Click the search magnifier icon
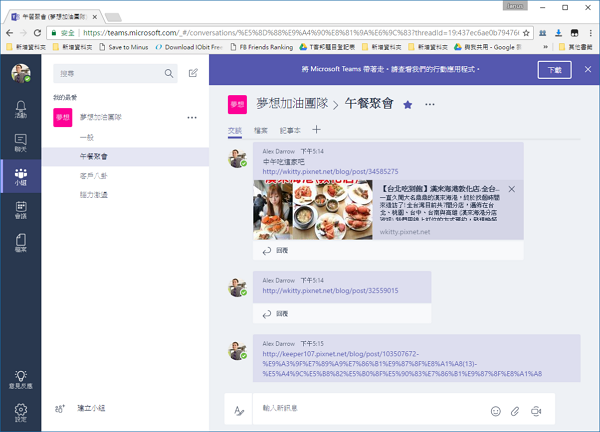This screenshot has height=432, width=600. (x=169, y=73)
